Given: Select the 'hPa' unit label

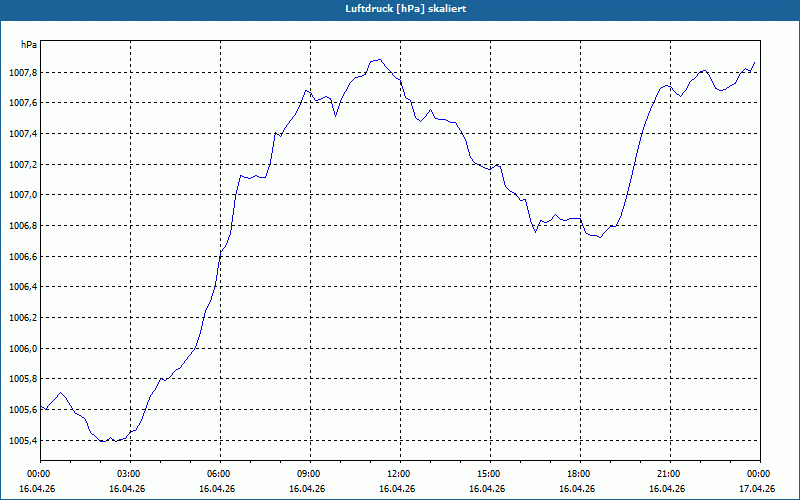Looking at the screenshot, I should click(29, 45).
